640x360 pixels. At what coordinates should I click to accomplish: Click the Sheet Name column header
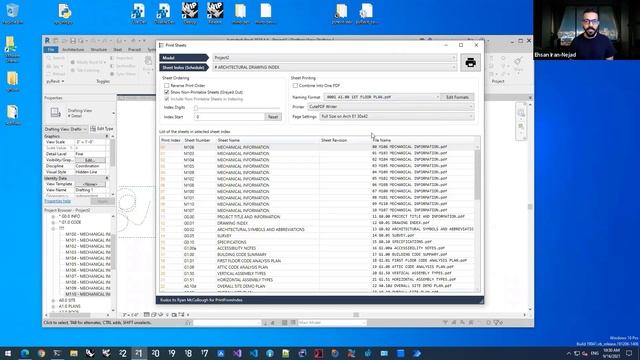point(229,140)
